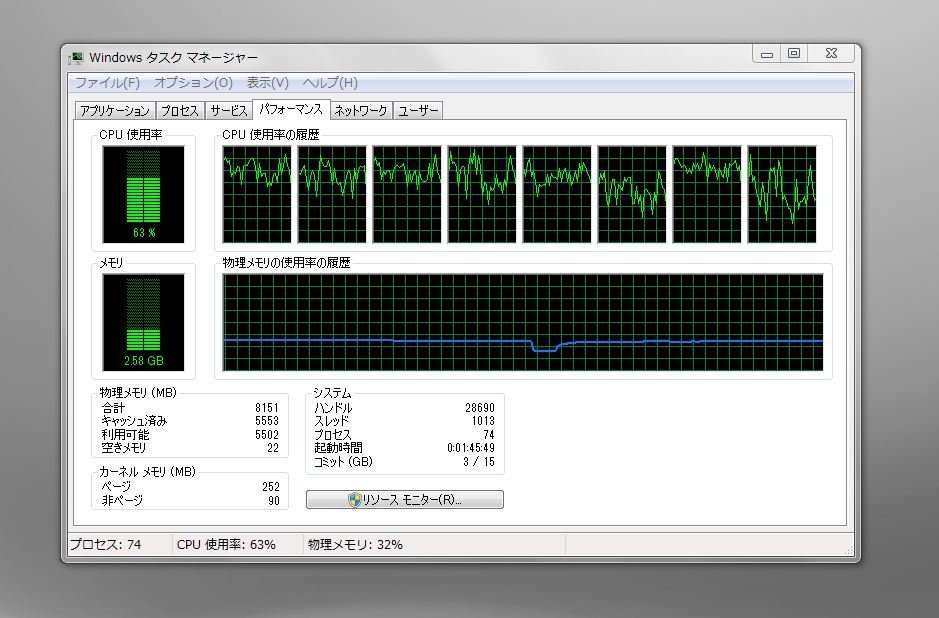Click the 利用可能 value 5502
This screenshot has height=618, width=939.
[266, 435]
